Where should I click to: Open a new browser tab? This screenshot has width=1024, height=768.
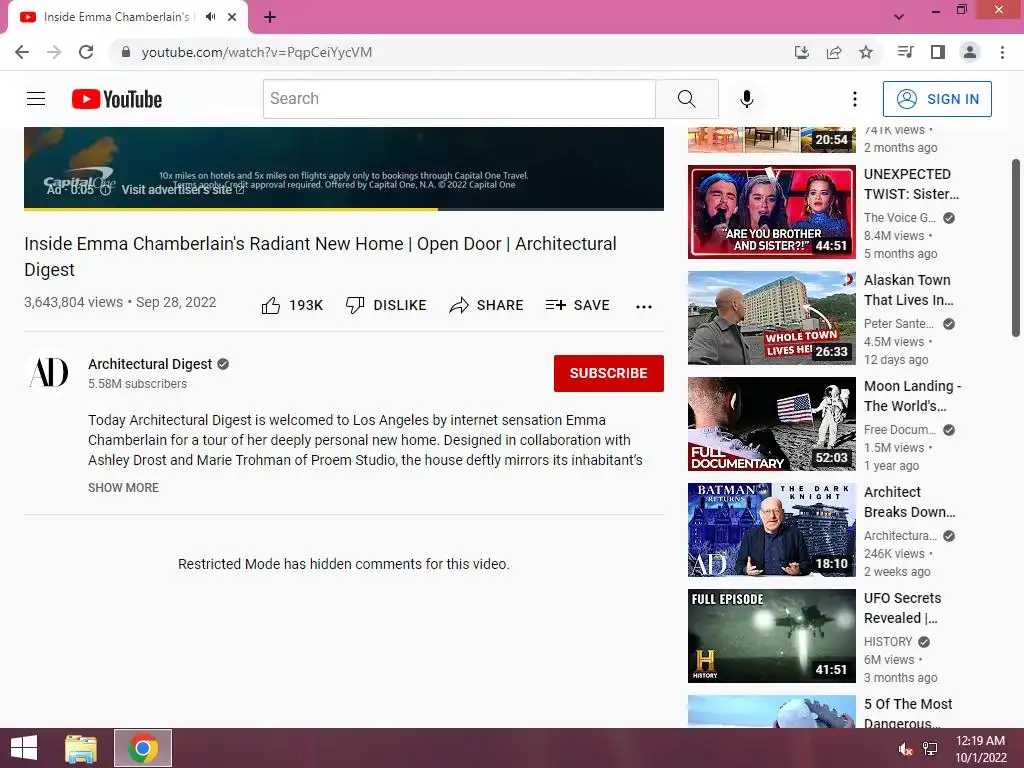[x=270, y=17]
